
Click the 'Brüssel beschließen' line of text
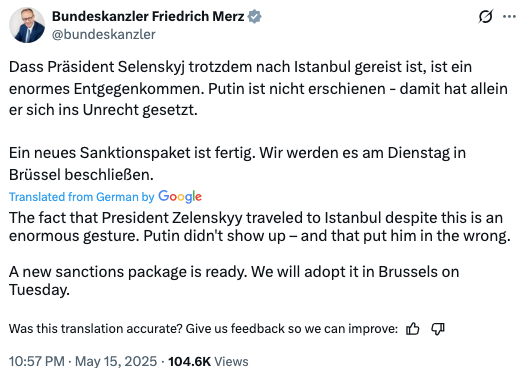tap(81, 175)
